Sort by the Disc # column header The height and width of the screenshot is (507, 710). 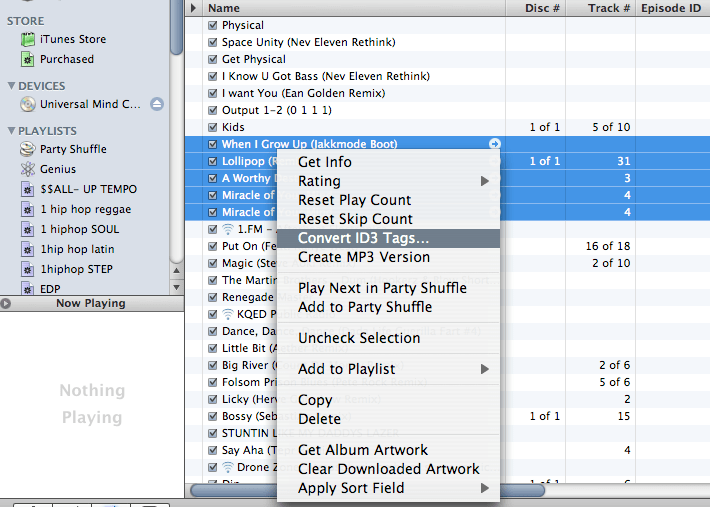536,8
